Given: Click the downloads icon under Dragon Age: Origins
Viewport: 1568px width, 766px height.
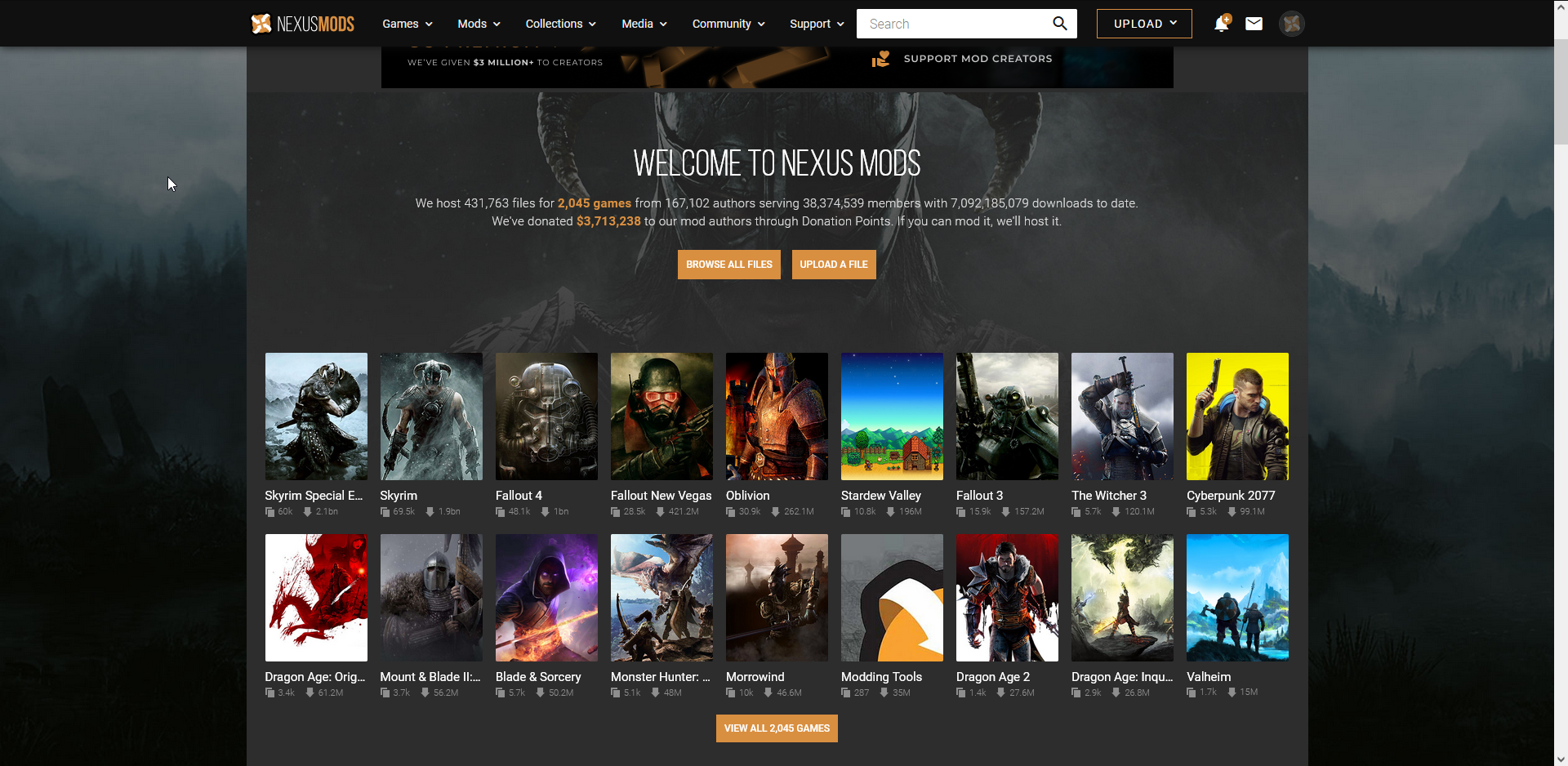Looking at the screenshot, I should pos(310,693).
